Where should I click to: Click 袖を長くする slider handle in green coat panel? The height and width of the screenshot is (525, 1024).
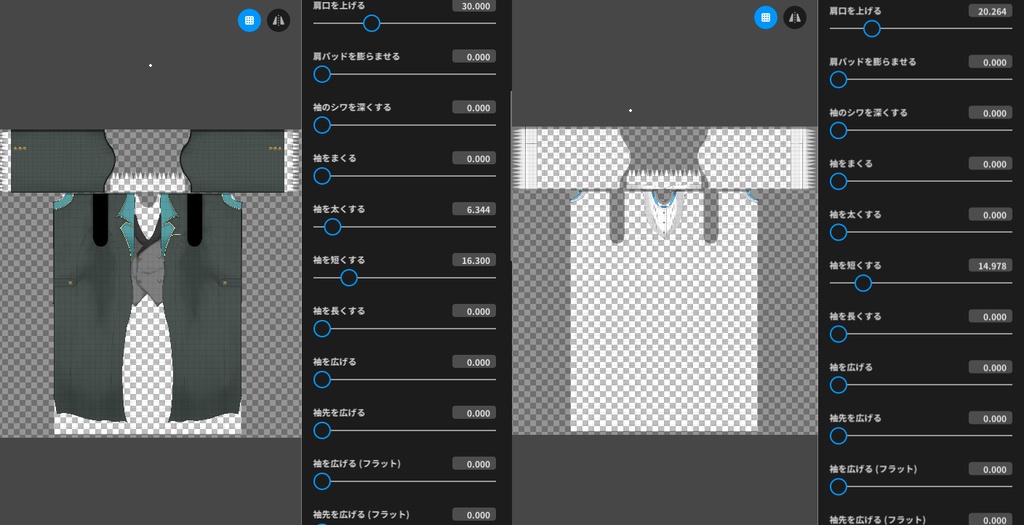pyautogui.click(x=322, y=329)
